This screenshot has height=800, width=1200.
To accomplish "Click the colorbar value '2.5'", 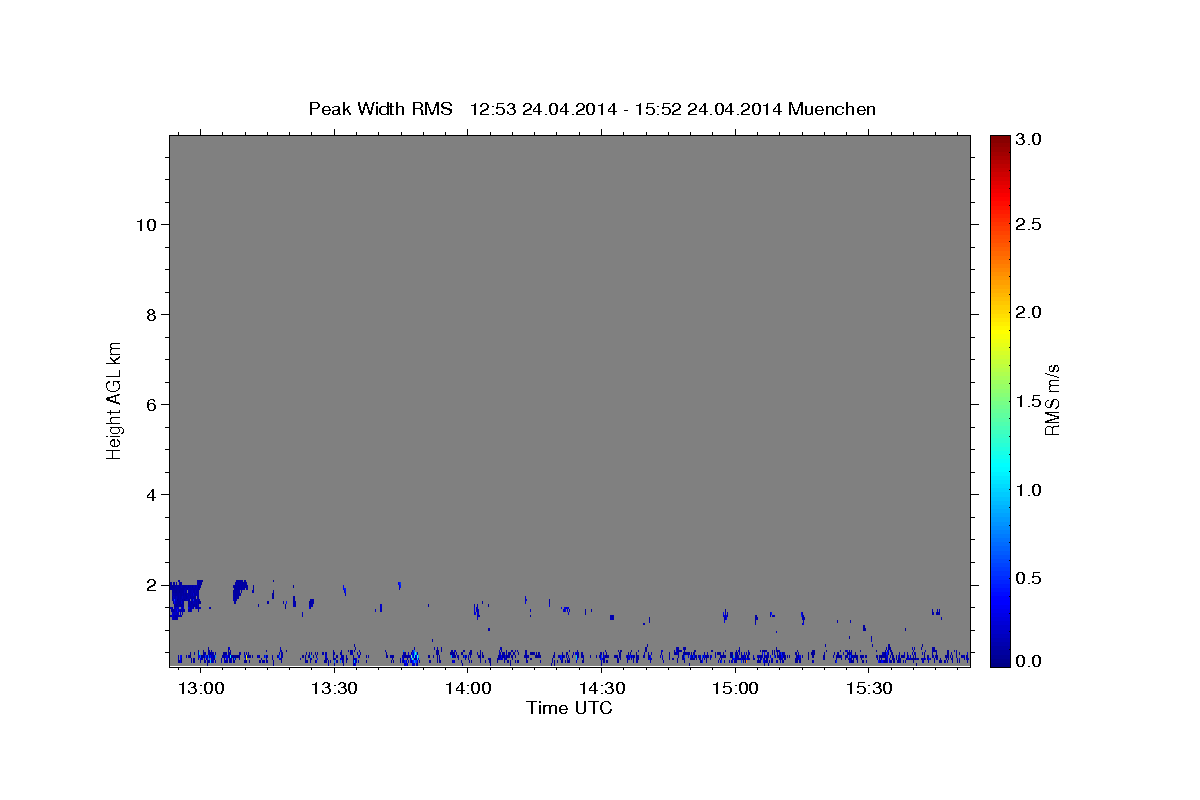I will pos(1029,225).
